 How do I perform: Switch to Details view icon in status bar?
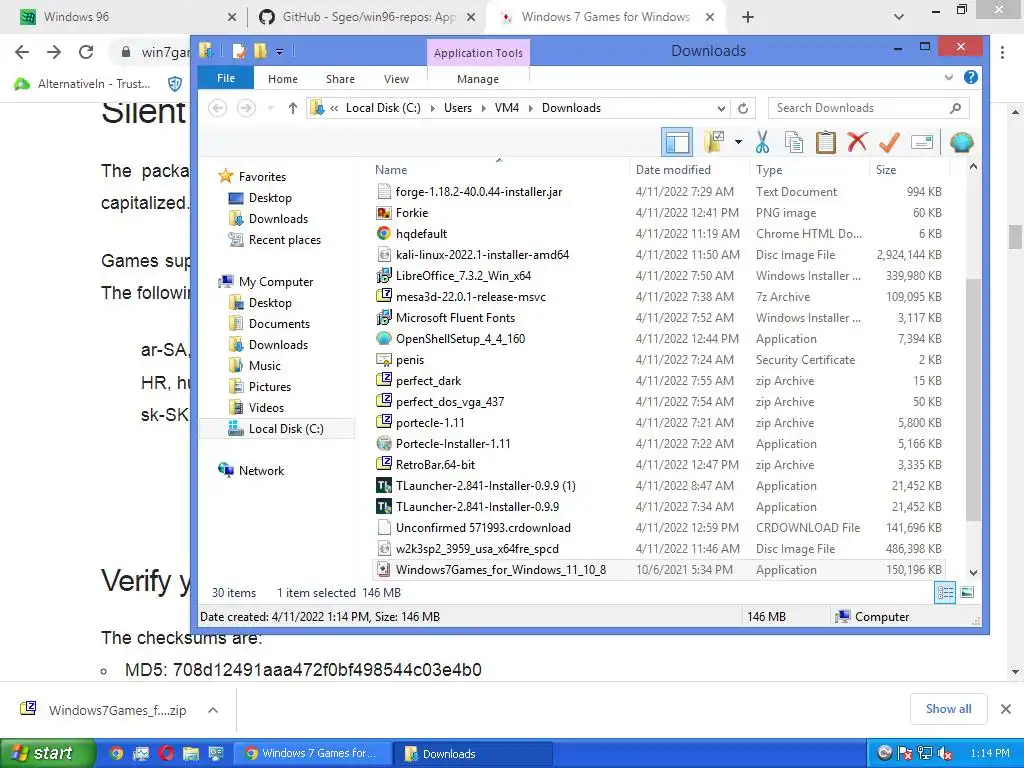pos(944,592)
